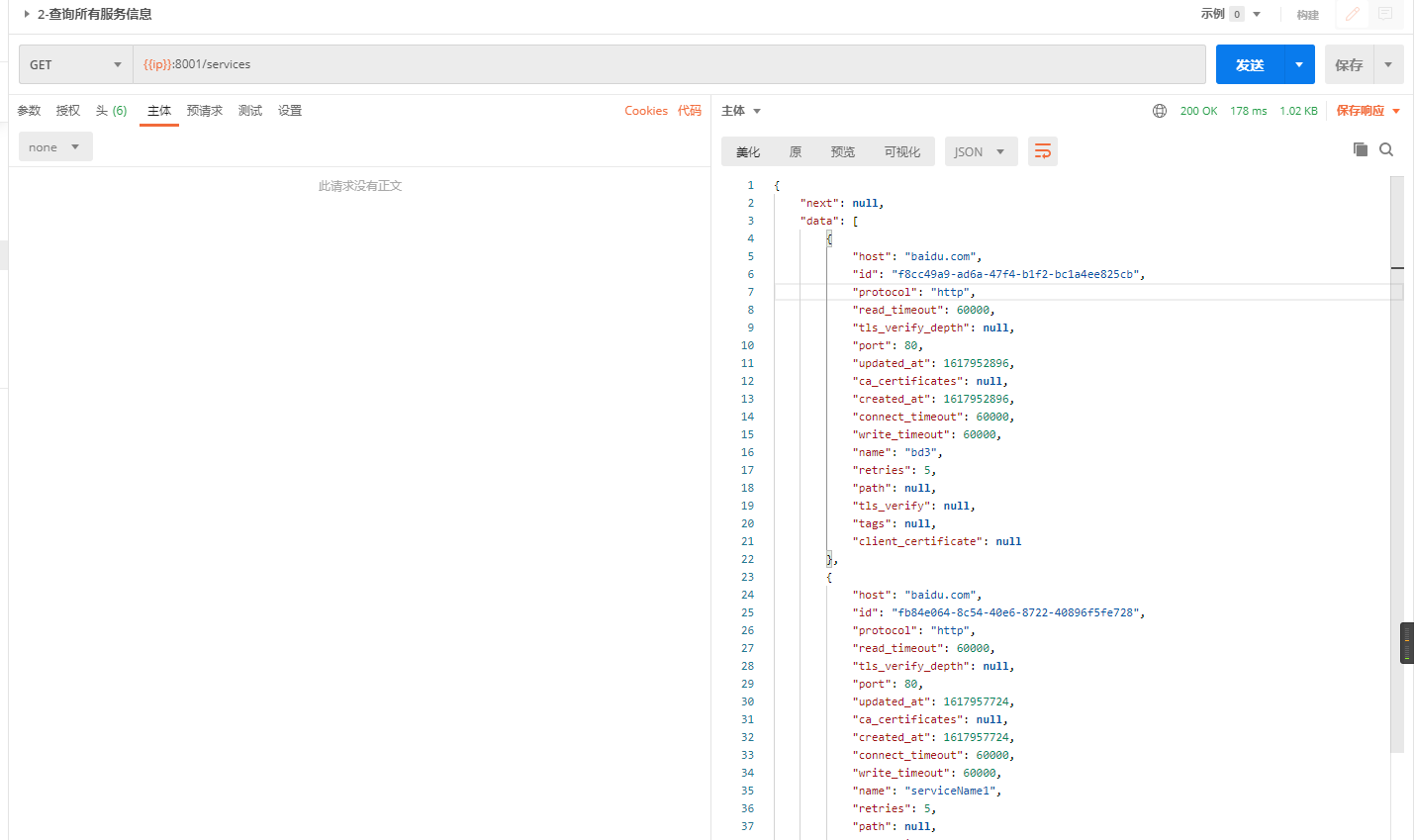
Task: Copy the response body using copy icon
Action: coord(1361,149)
